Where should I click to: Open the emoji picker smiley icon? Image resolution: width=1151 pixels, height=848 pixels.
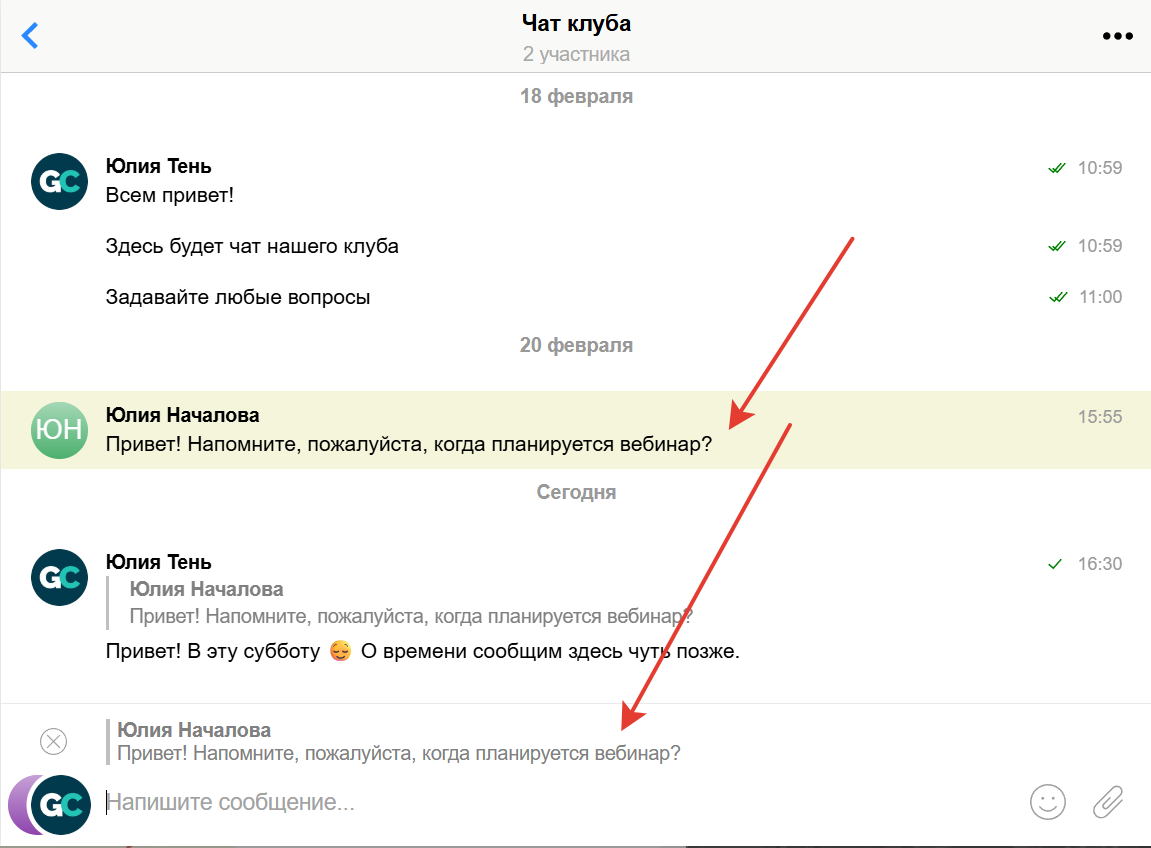1047,801
